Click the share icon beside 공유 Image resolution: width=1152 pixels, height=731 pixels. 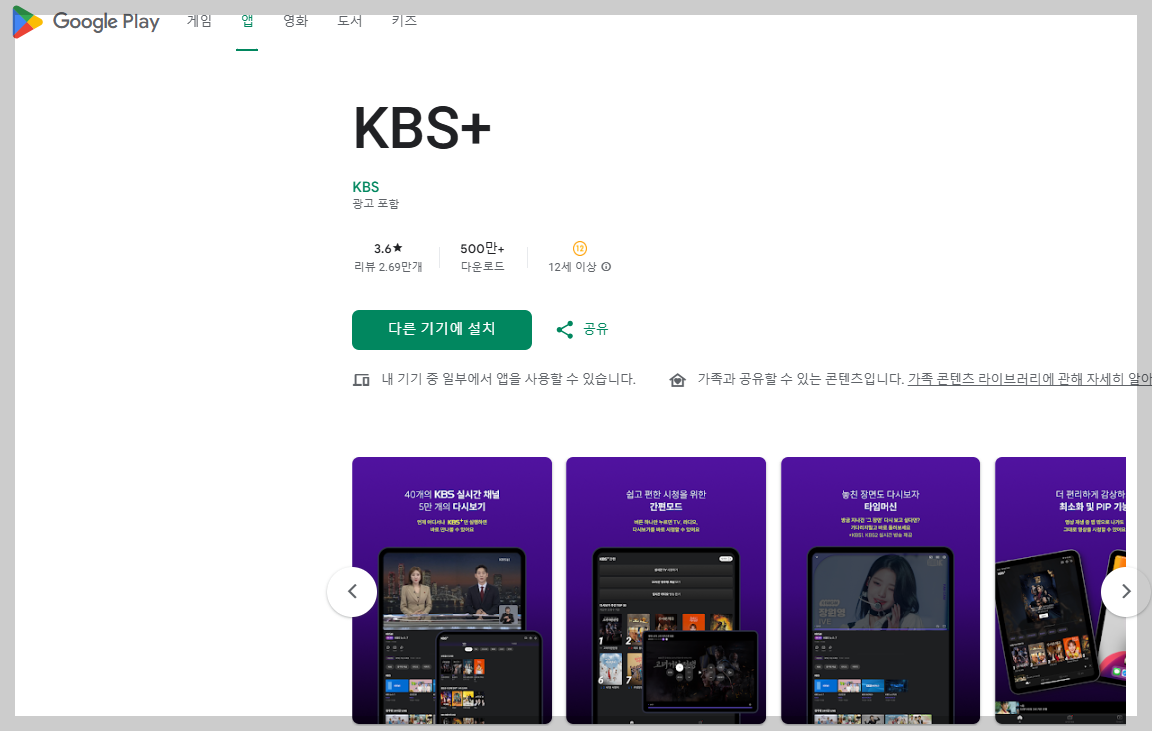tap(565, 330)
